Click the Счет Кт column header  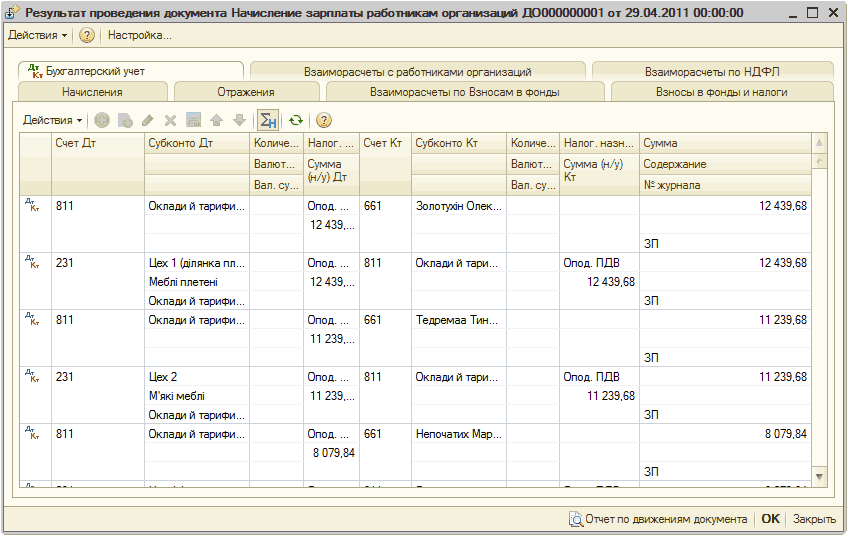click(385, 164)
